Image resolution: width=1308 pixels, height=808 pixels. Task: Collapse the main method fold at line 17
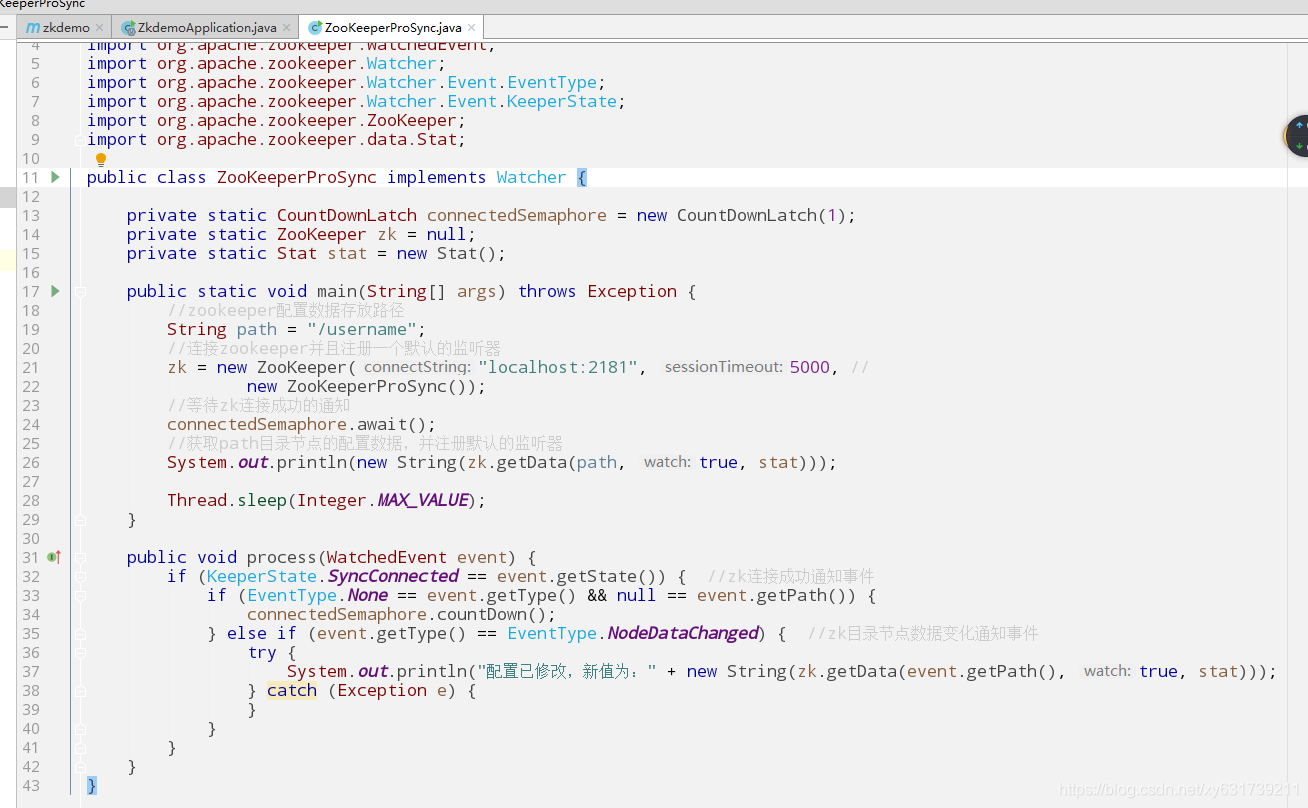click(x=80, y=292)
